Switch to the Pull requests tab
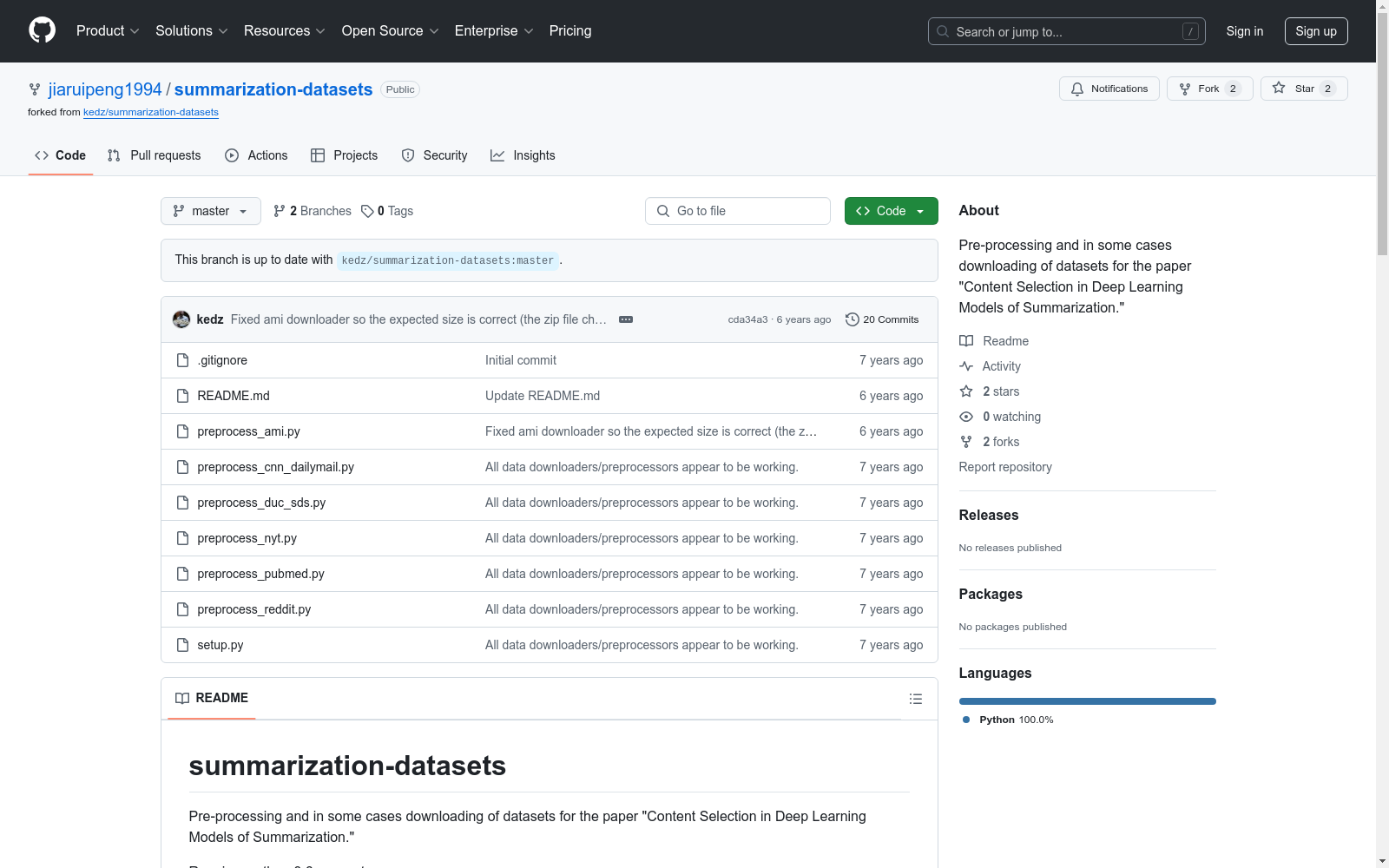The height and width of the screenshot is (868, 1389). point(155,155)
